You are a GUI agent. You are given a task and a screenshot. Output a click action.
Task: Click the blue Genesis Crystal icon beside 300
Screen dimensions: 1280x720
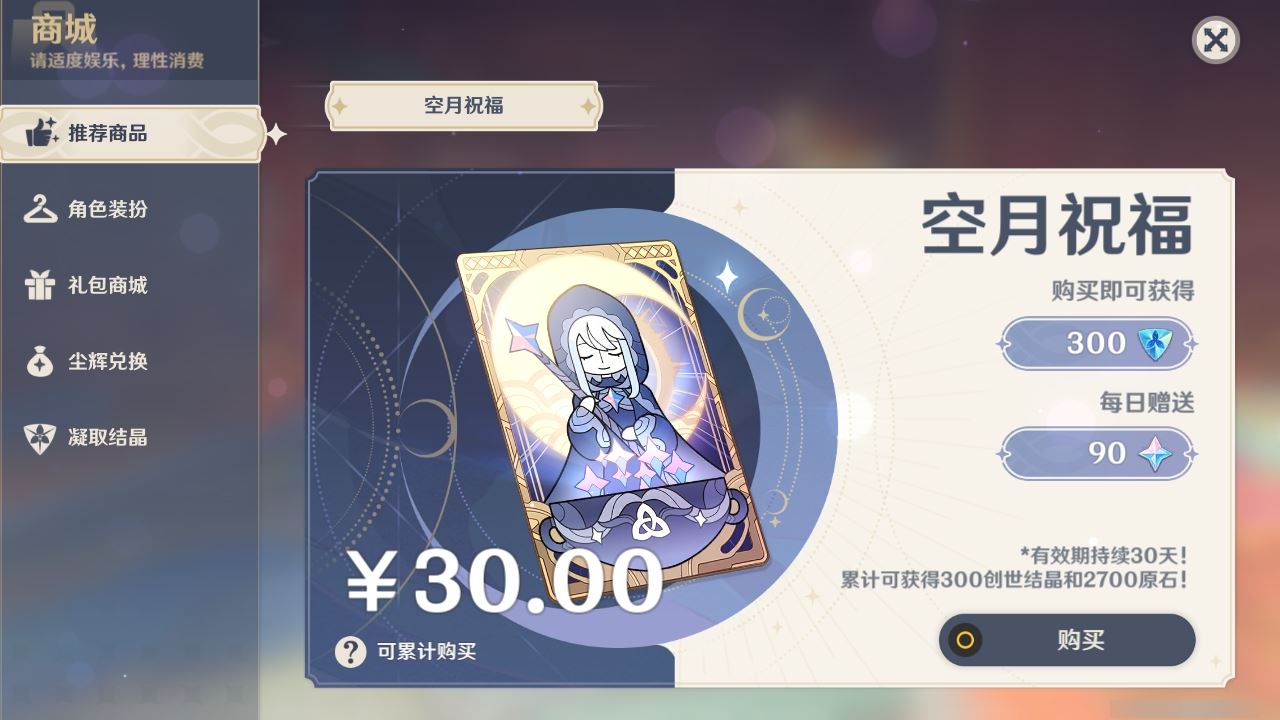(1153, 343)
